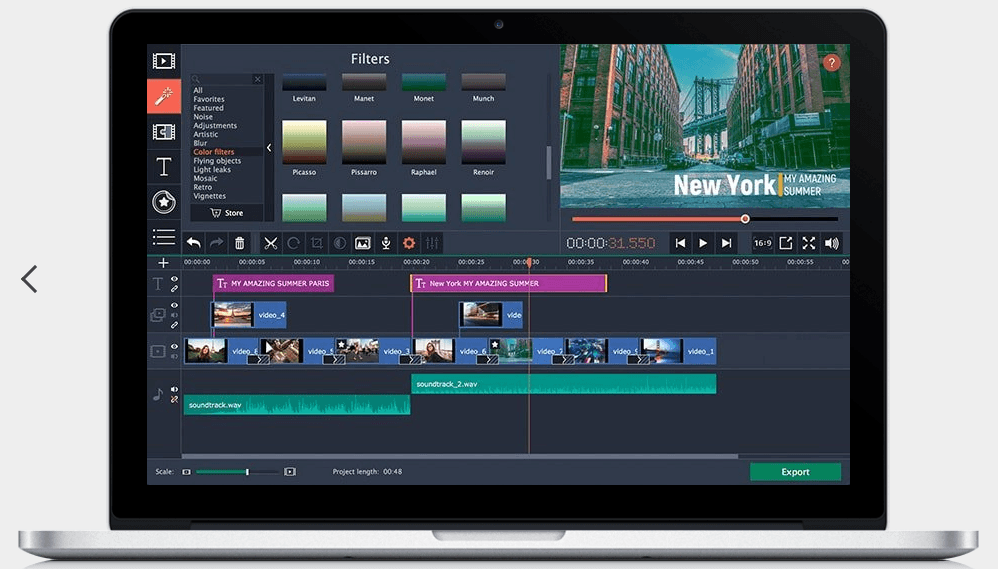998x569 pixels.
Task: Open the Store button
Action: pyautogui.click(x=227, y=213)
